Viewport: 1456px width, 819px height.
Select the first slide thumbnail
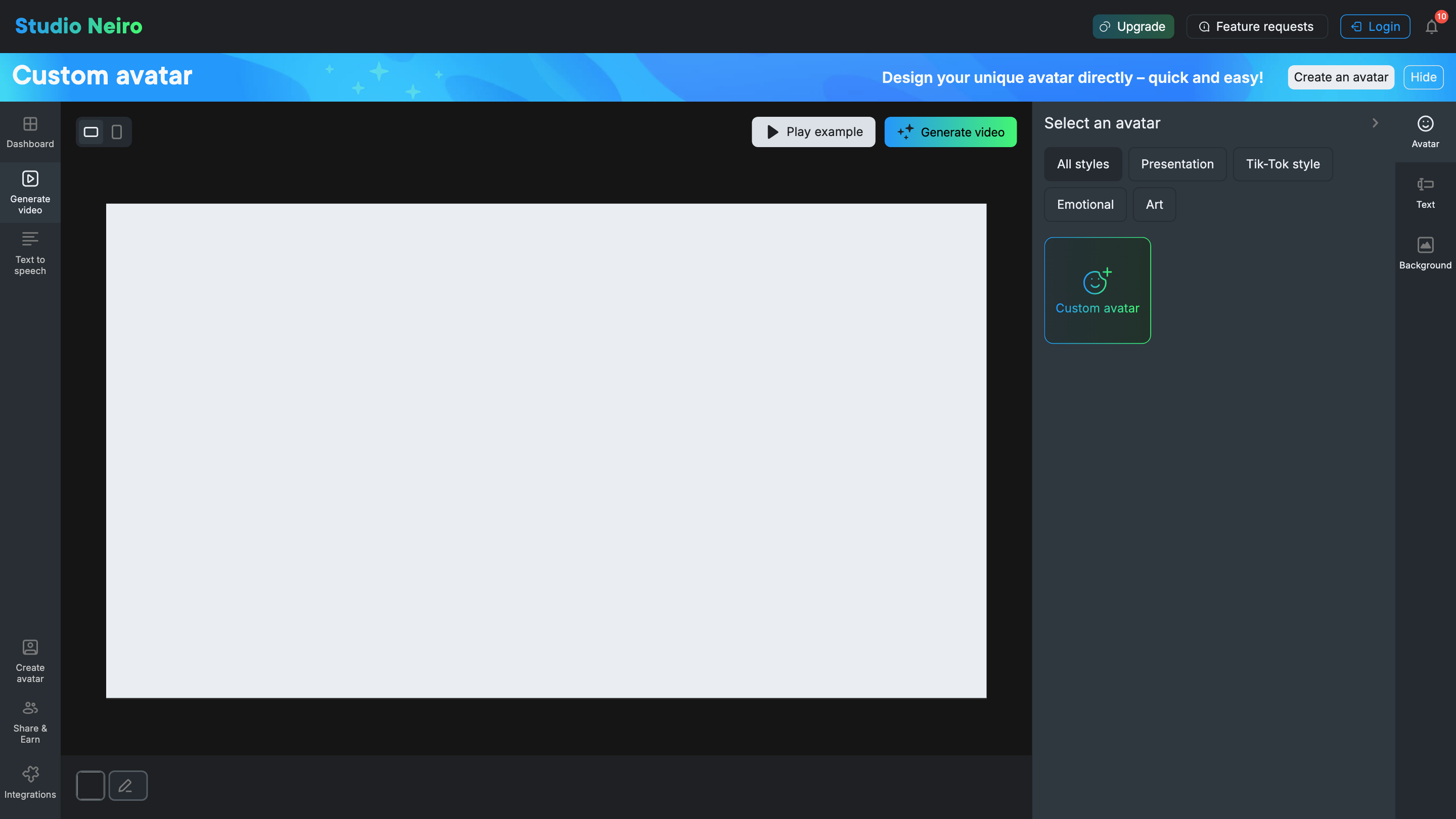point(90,785)
